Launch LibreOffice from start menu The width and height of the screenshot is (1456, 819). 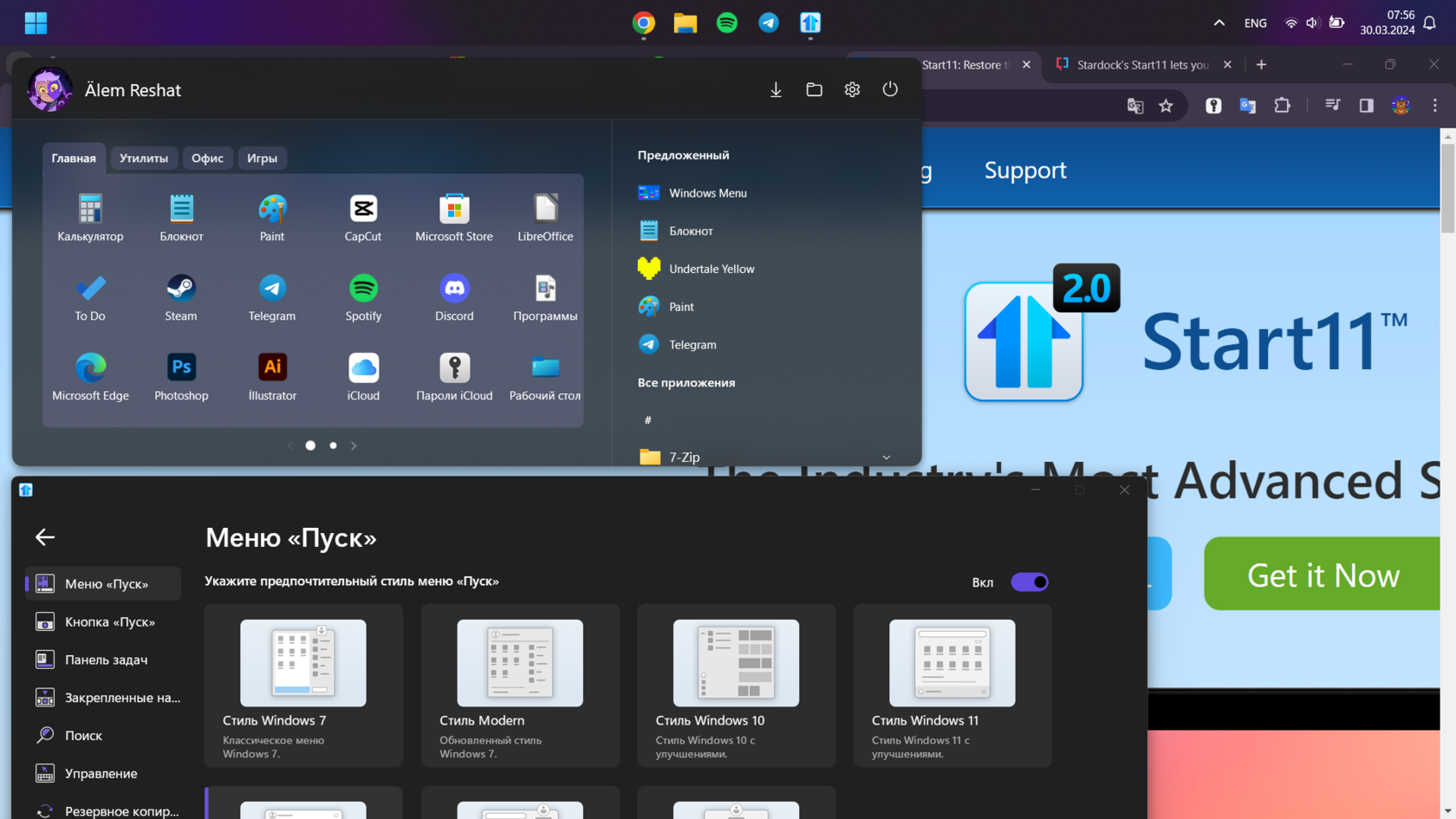(545, 218)
